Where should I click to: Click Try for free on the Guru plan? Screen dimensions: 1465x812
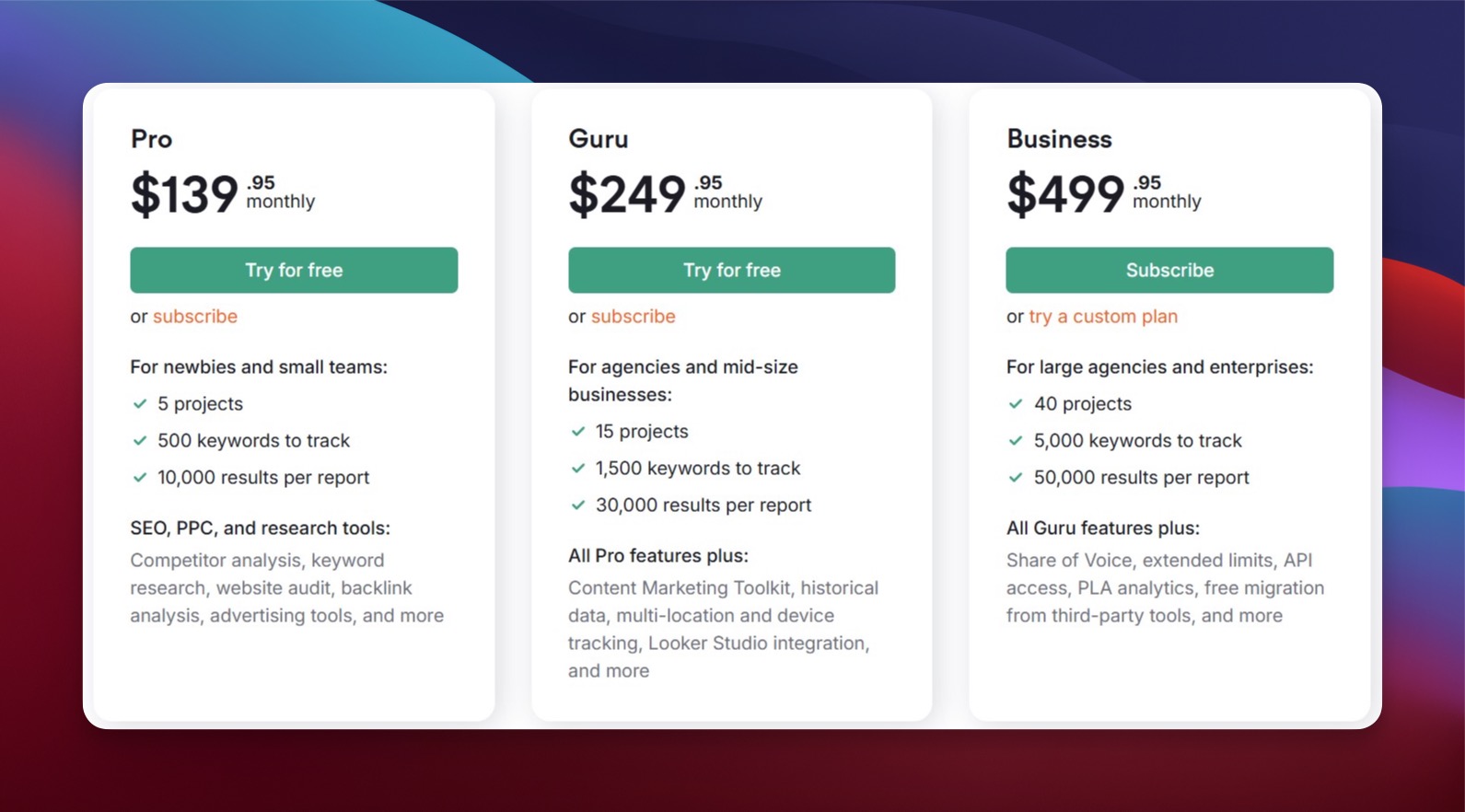point(731,270)
